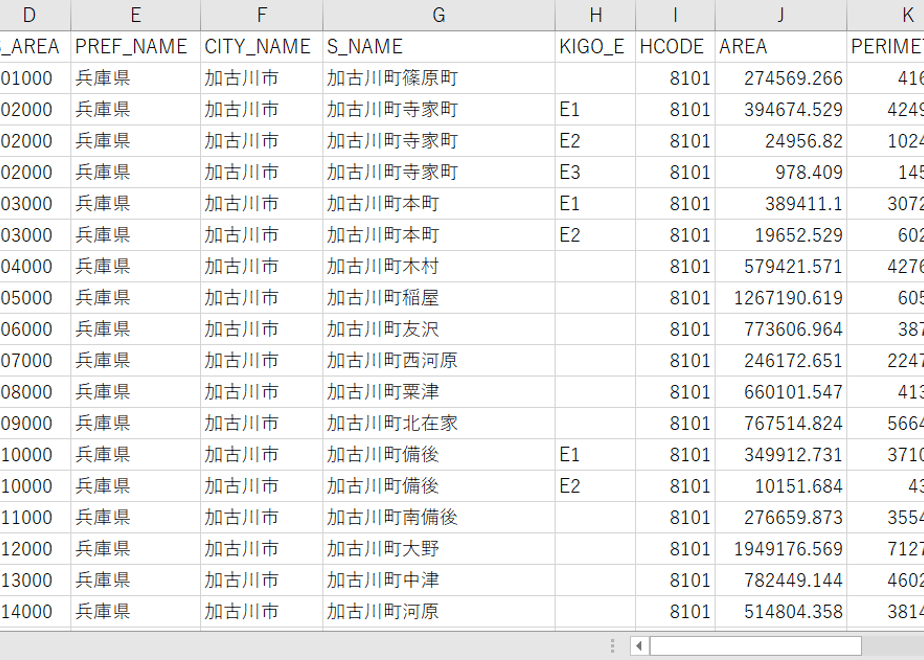Click cell 加古川町木村
924x660 pixels.
439,266
